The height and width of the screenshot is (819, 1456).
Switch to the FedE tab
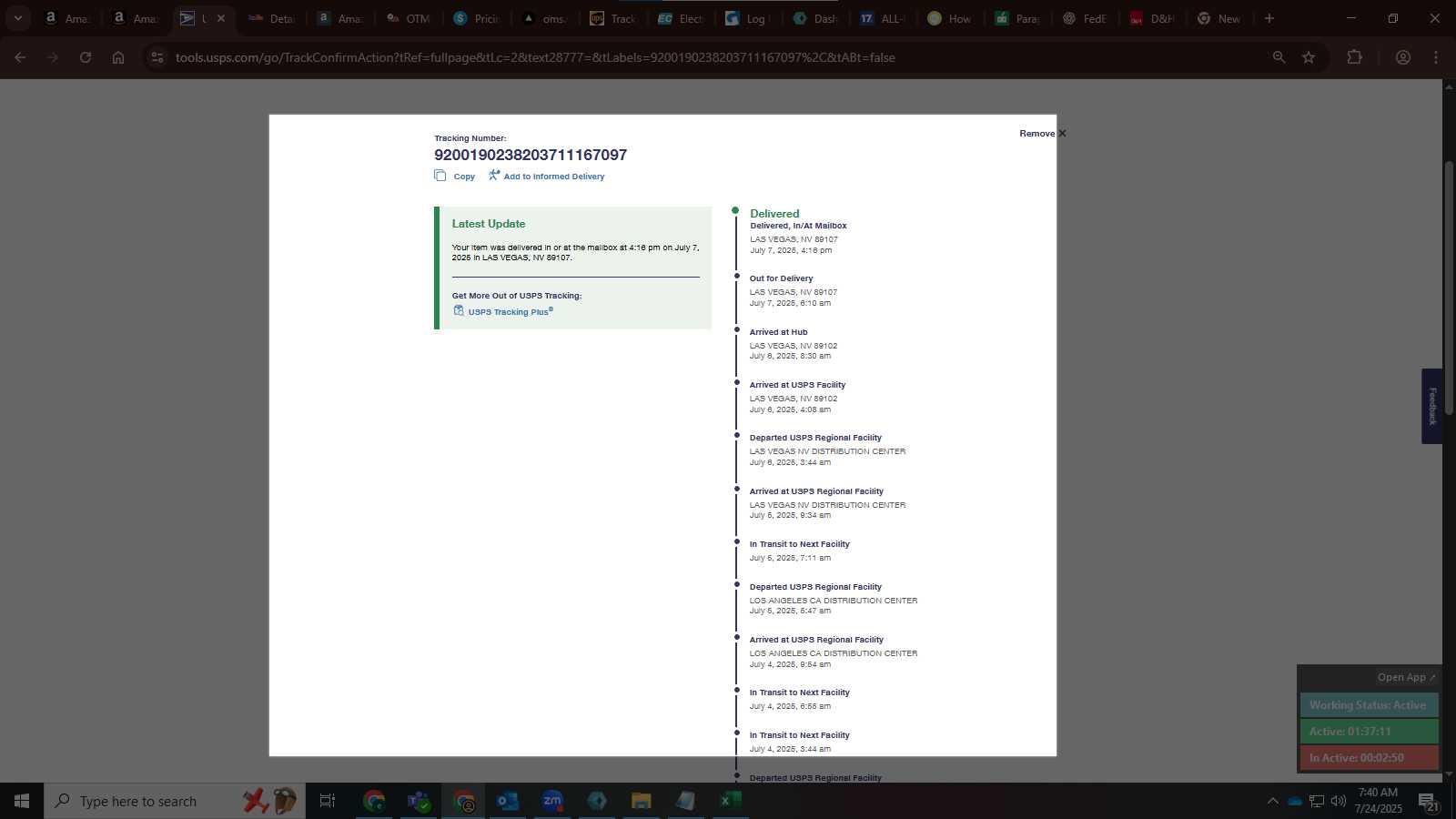pos(1086,18)
